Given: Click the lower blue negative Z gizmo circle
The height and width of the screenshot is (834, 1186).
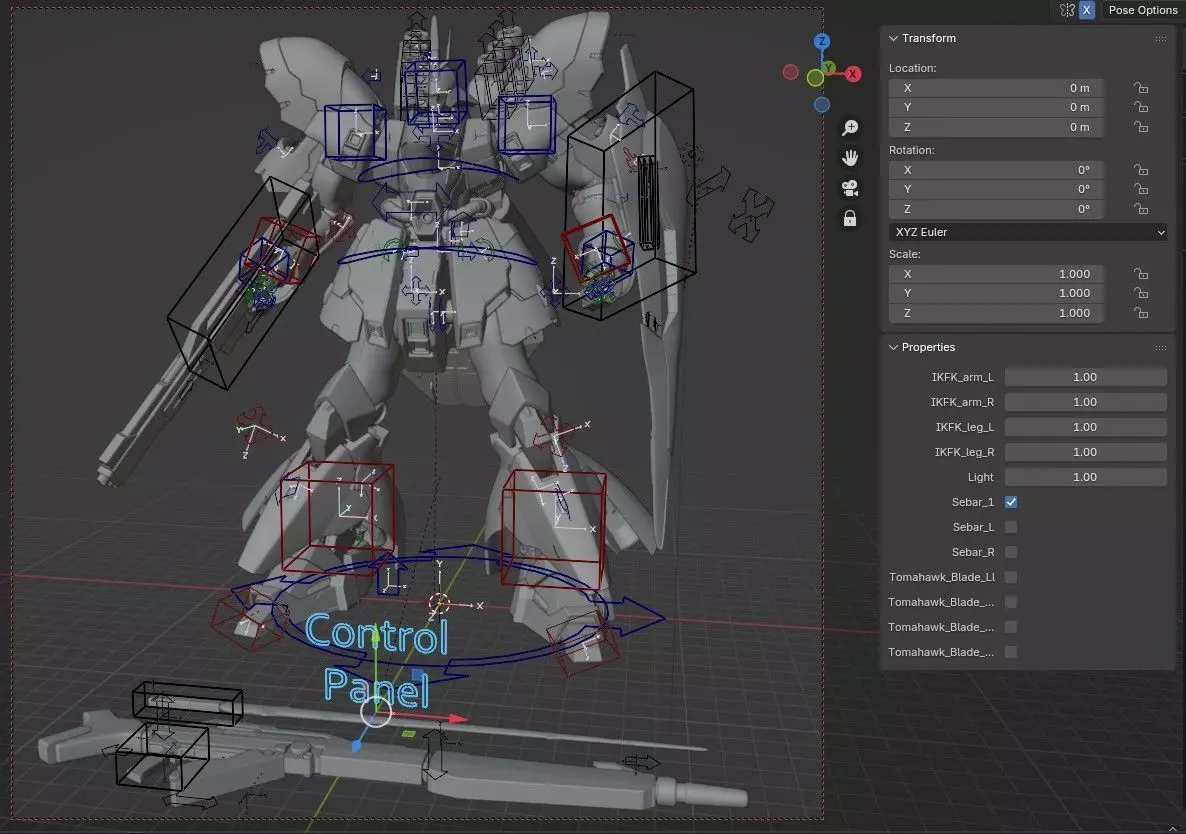Looking at the screenshot, I should coord(822,105).
